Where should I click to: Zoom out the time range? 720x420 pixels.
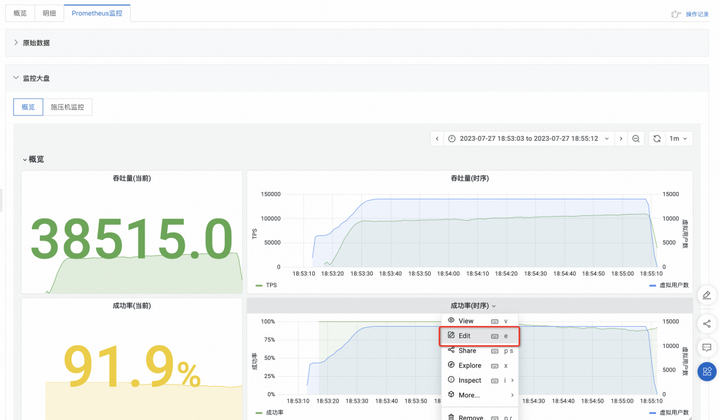click(636, 139)
